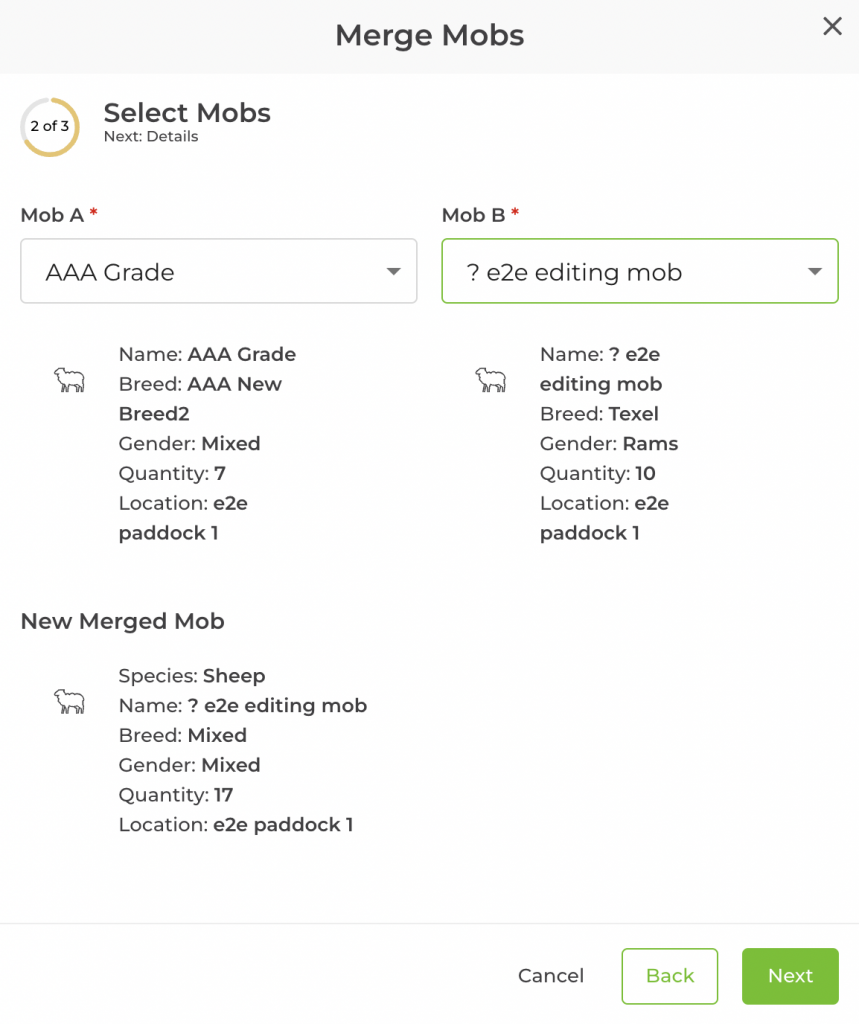Close the Merge Mobs dialog
Screen dimensions: 859x1024
[x=832, y=27]
